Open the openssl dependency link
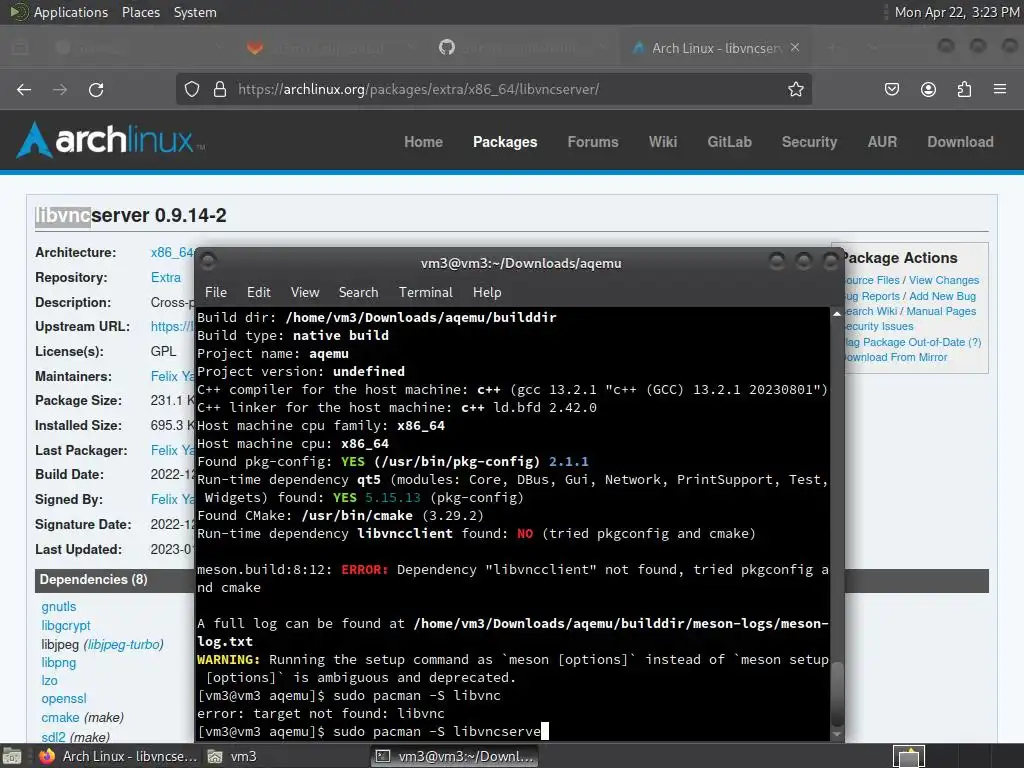The width and height of the screenshot is (1024, 768). click(x=64, y=699)
